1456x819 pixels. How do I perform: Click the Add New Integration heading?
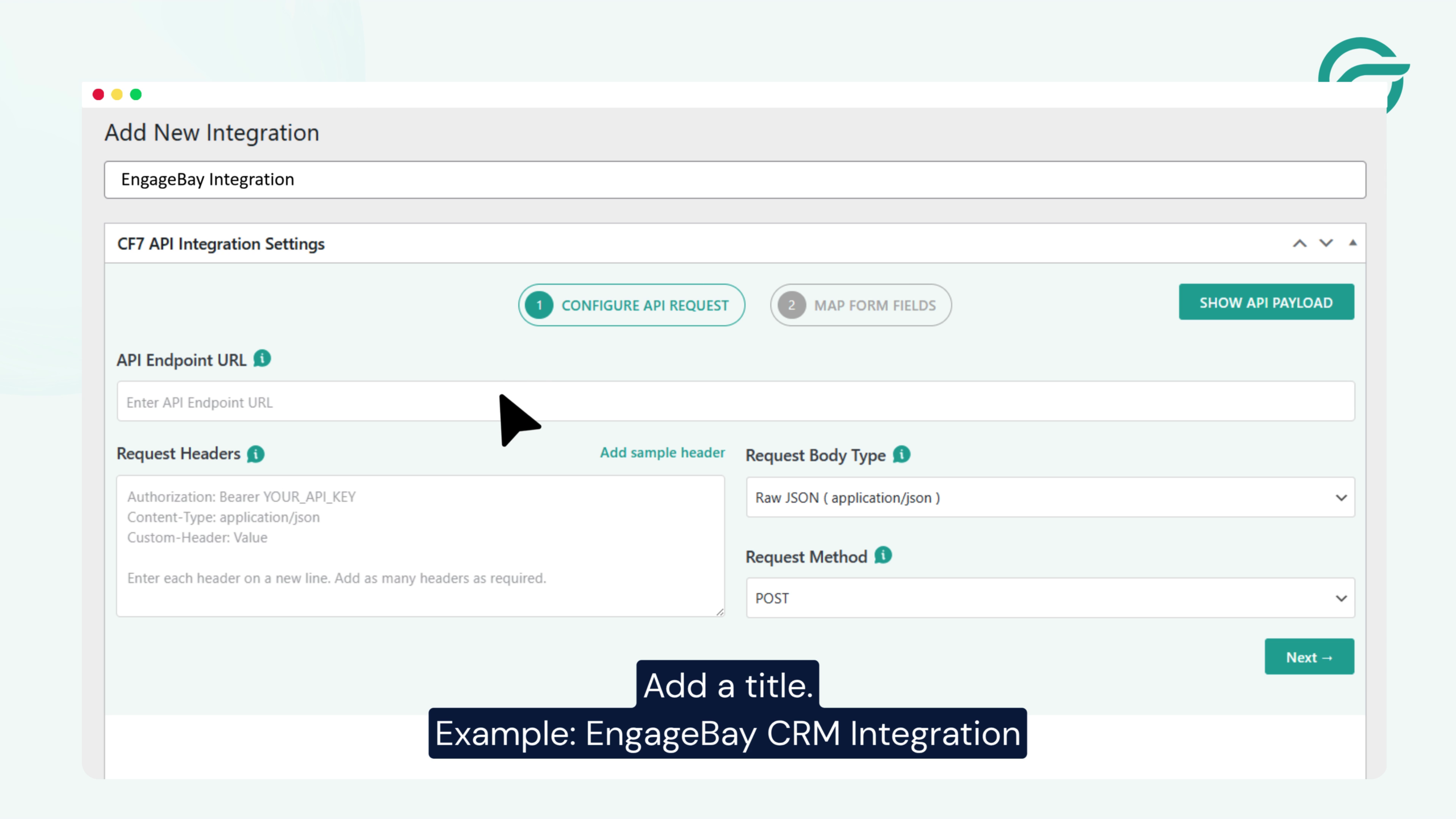coord(212,133)
